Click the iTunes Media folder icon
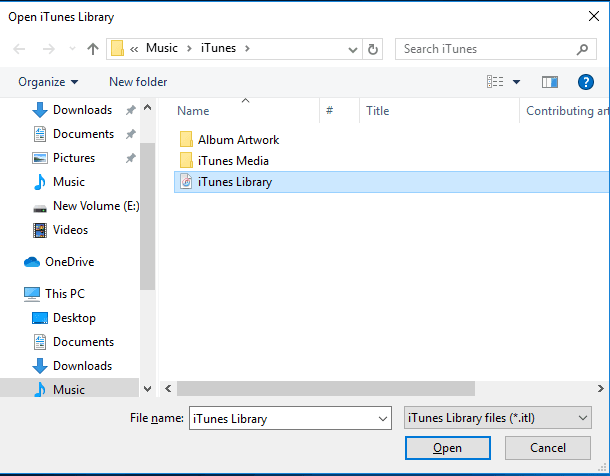Image resolution: width=610 pixels, height=476 pixels. [186, 161]
